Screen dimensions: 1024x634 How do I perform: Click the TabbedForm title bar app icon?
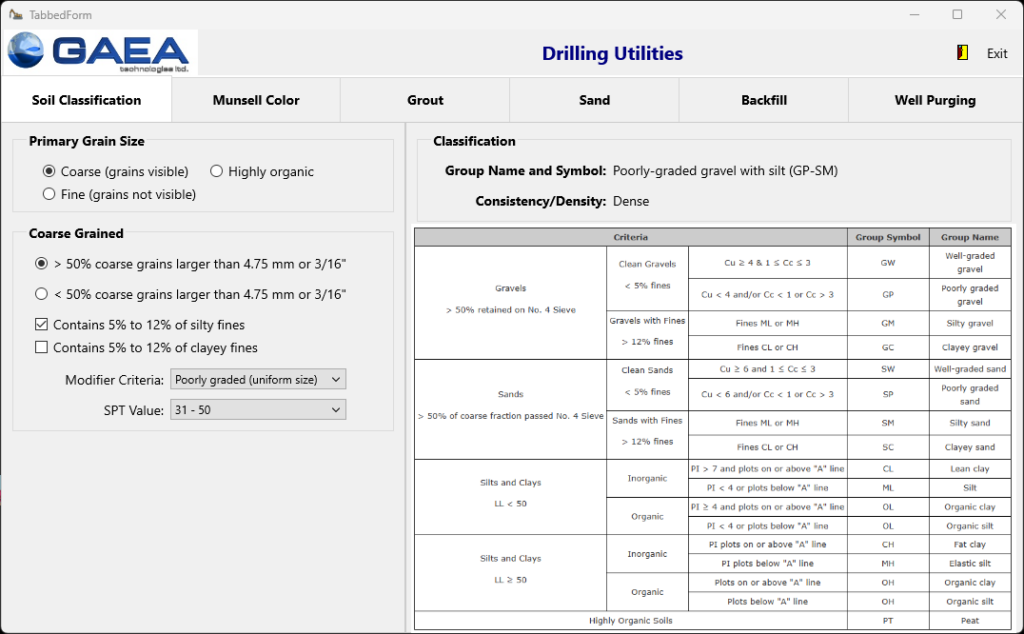[x=15, y=15]
